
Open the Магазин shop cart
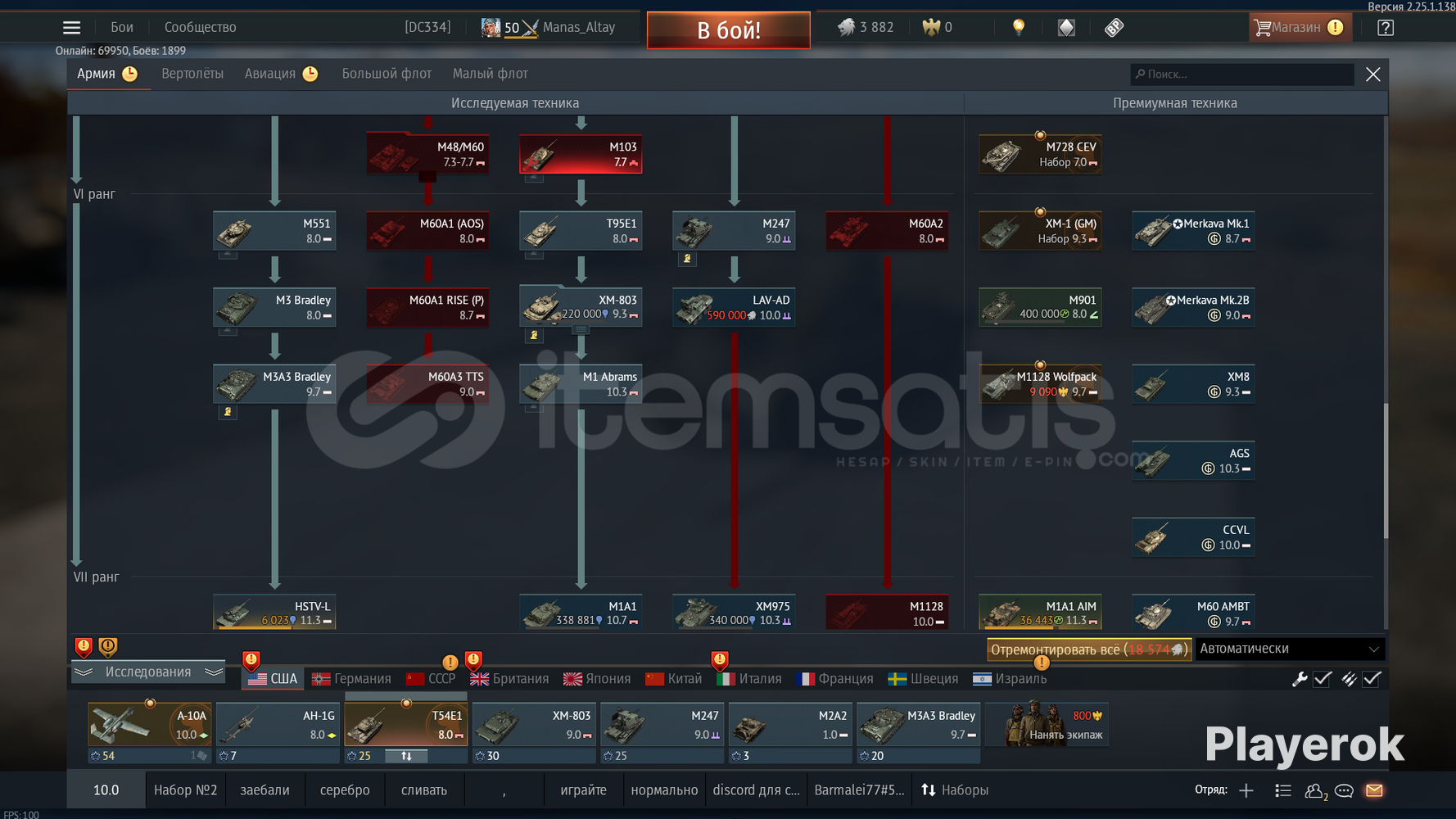click(1299, 27)
